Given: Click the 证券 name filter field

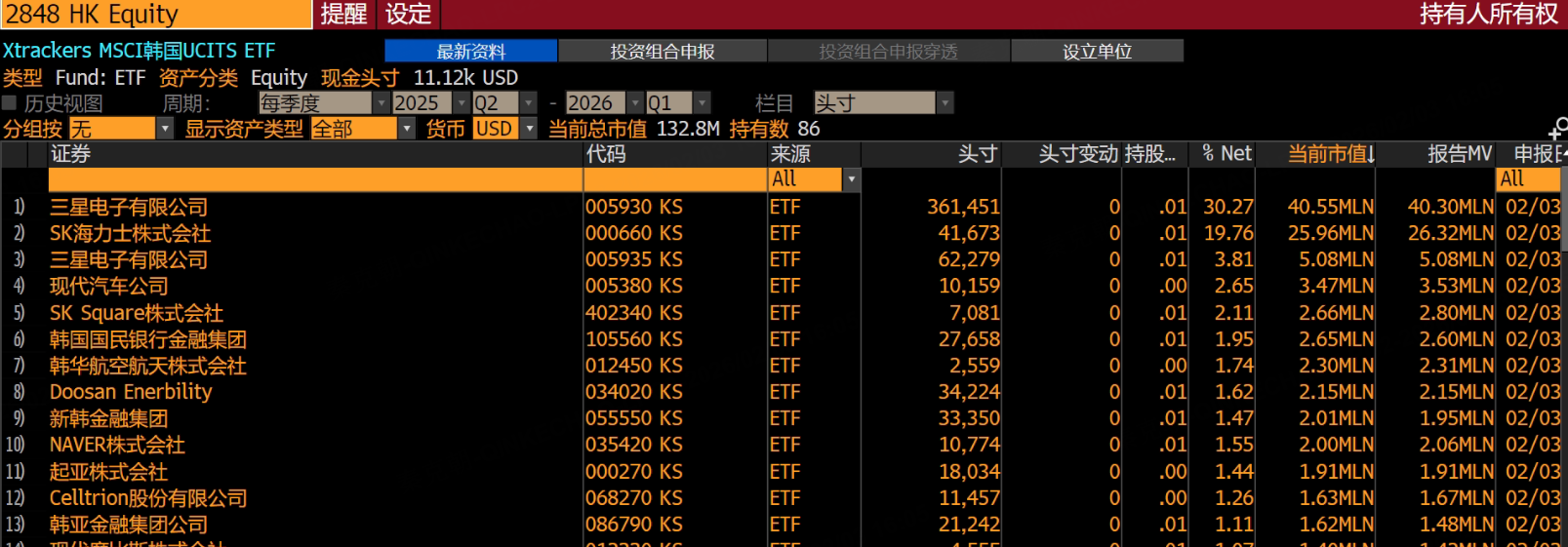Looking at the screenshot, I should coord(315,179).
